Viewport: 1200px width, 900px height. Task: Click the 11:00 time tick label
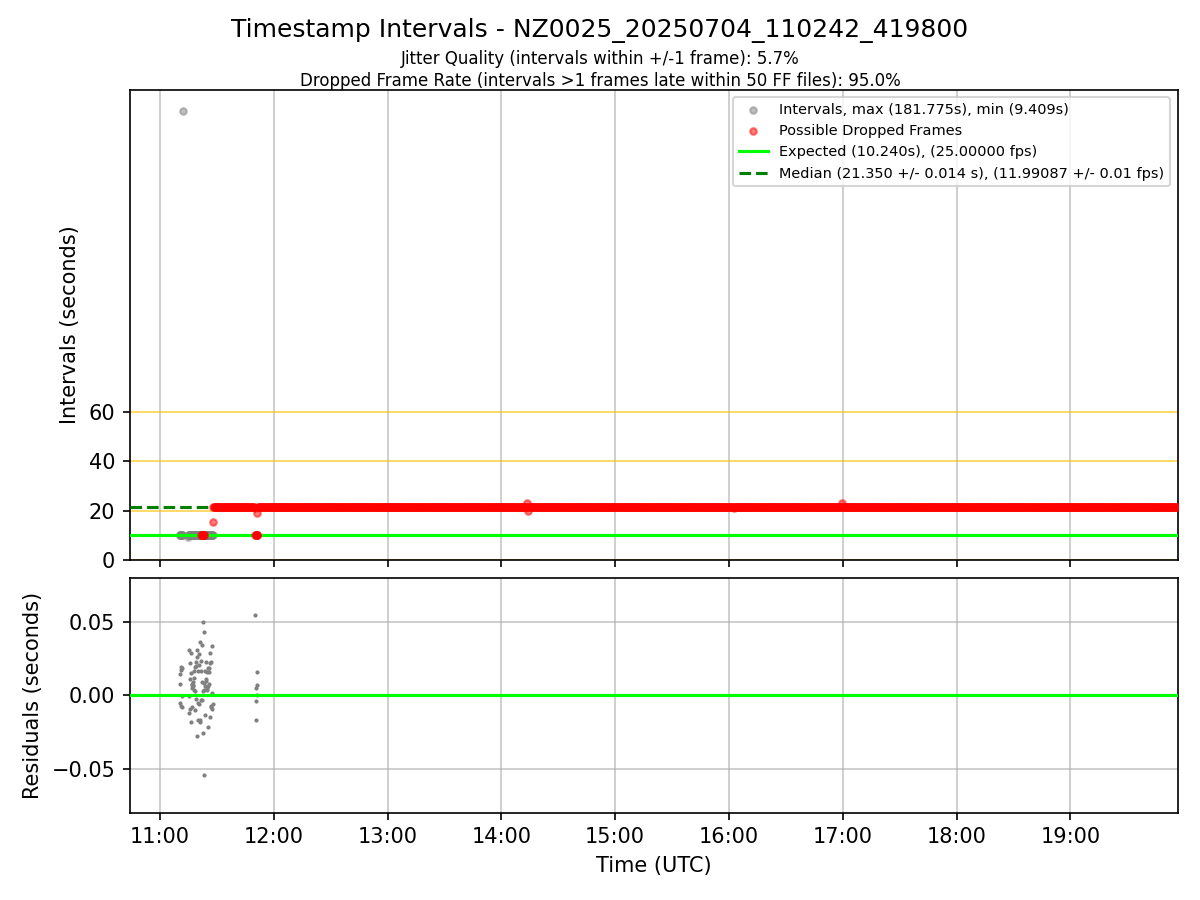tap(160, 836)
